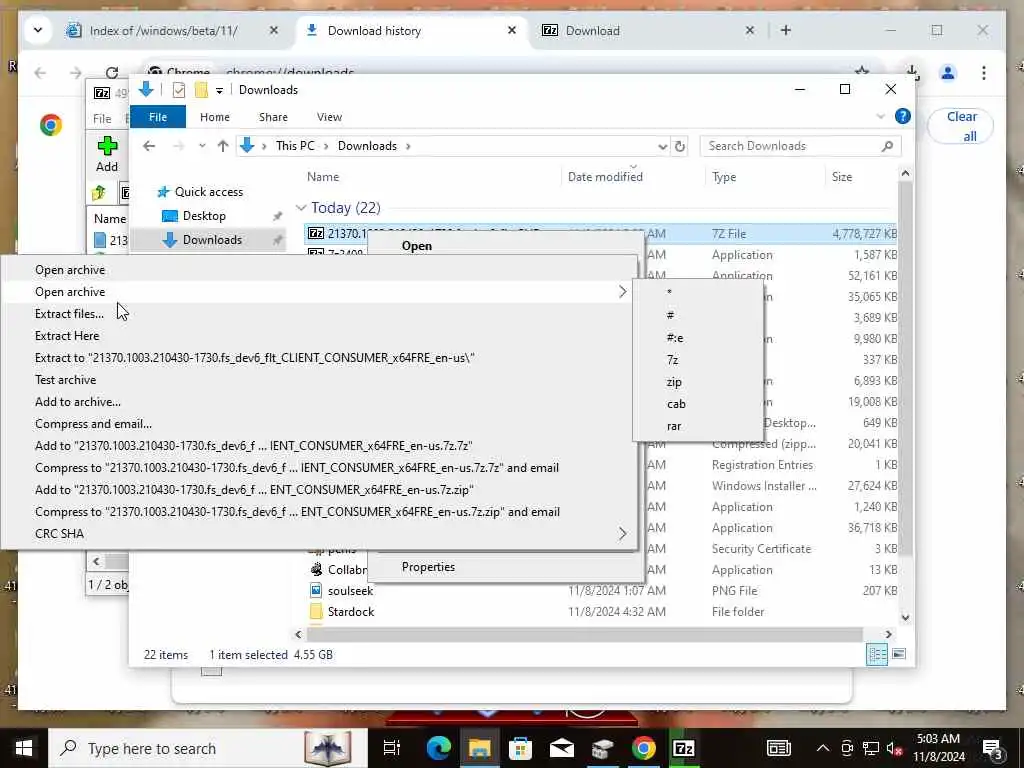Screen dimensions: 1024x768
Task: Select the zip option in submenu
Action: tap(675, 382)
